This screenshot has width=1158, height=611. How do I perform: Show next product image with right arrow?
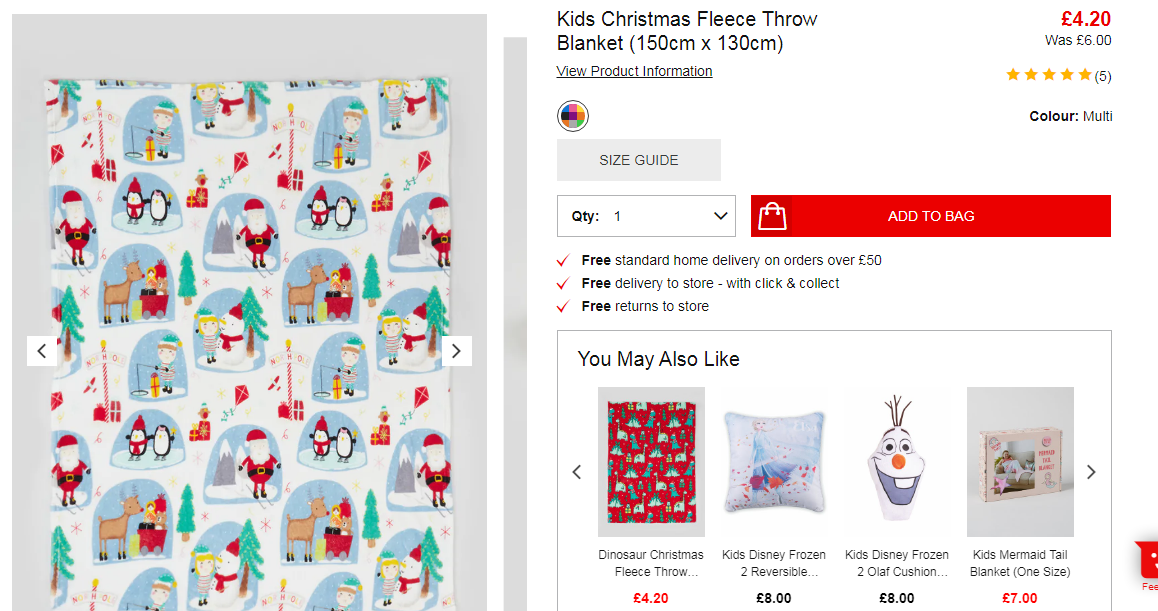456,351
